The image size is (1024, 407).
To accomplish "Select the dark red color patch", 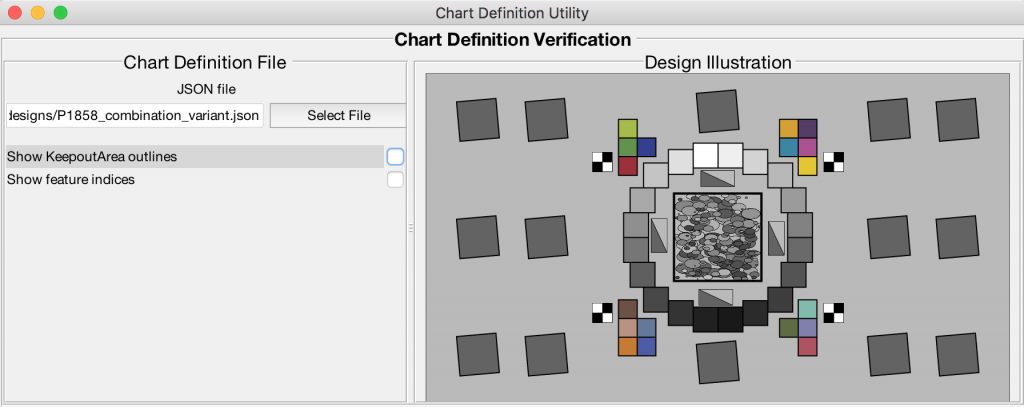I will [628, 166].
